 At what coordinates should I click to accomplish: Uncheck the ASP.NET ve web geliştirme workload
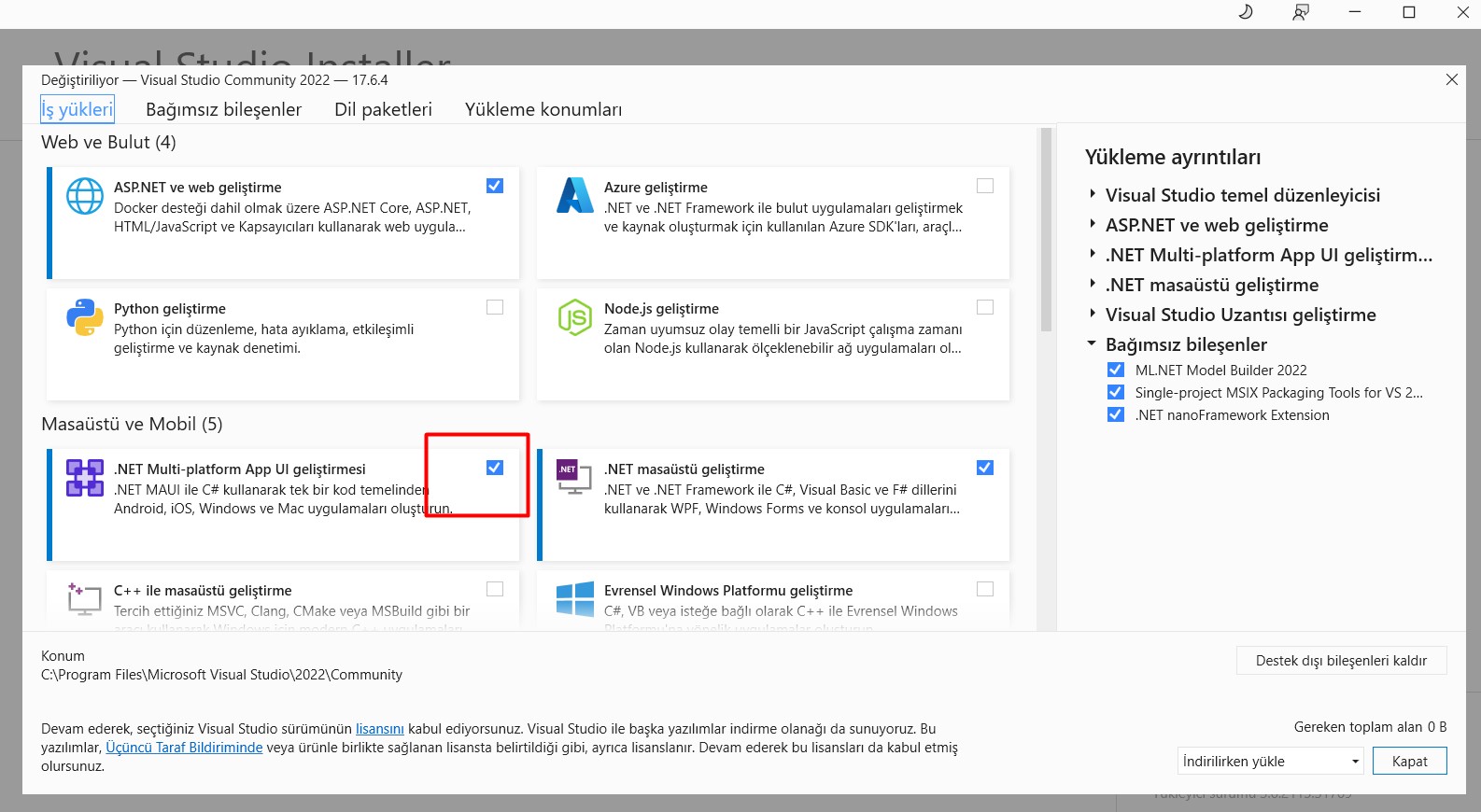coord(495,186)
